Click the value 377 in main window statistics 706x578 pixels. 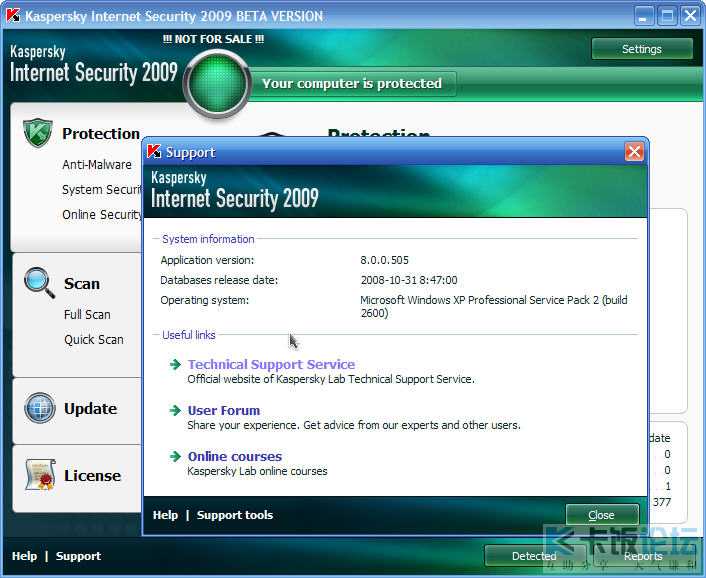(662, 502)
